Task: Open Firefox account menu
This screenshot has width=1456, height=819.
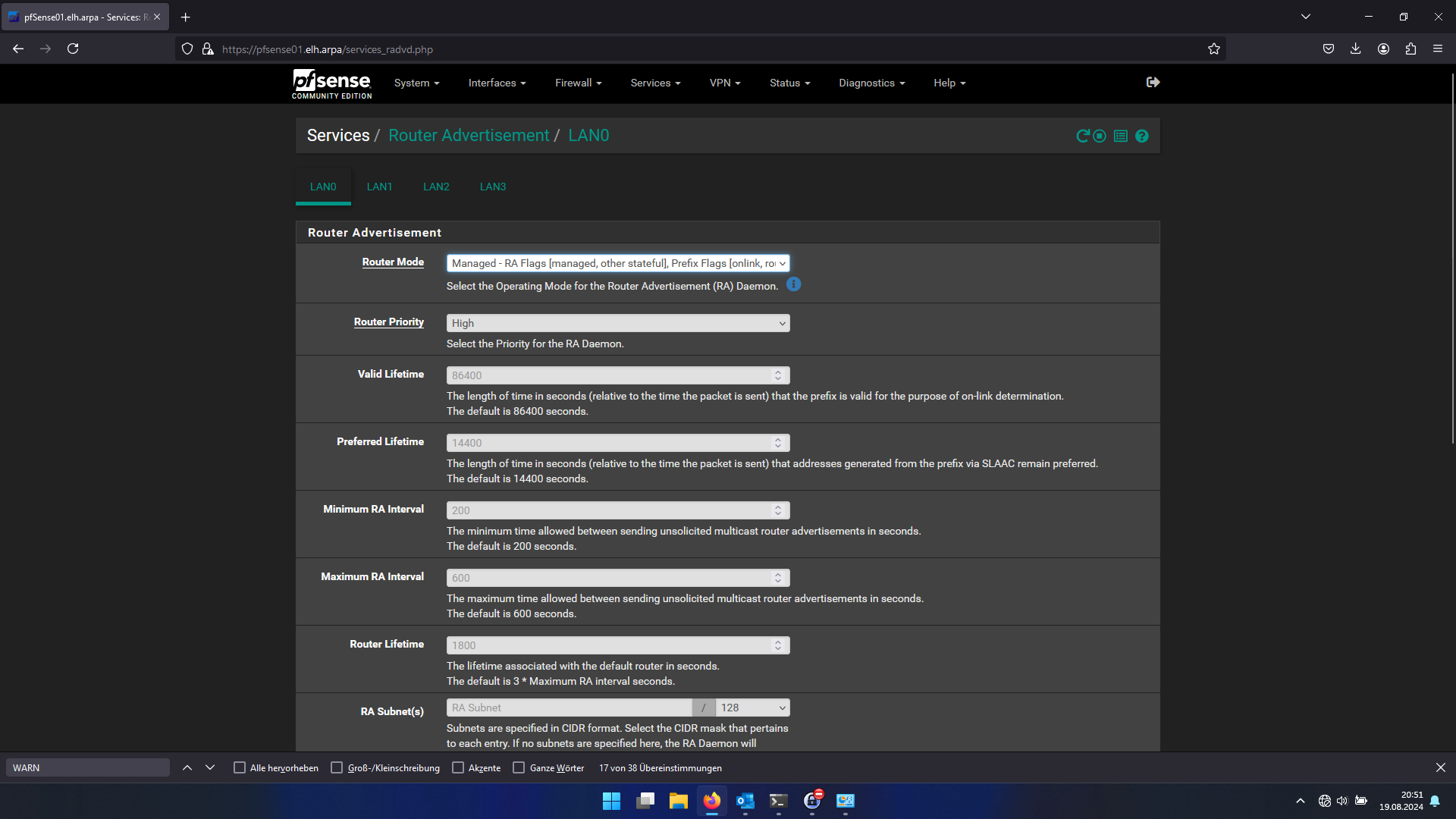Action: click(x=1383, y=49)
